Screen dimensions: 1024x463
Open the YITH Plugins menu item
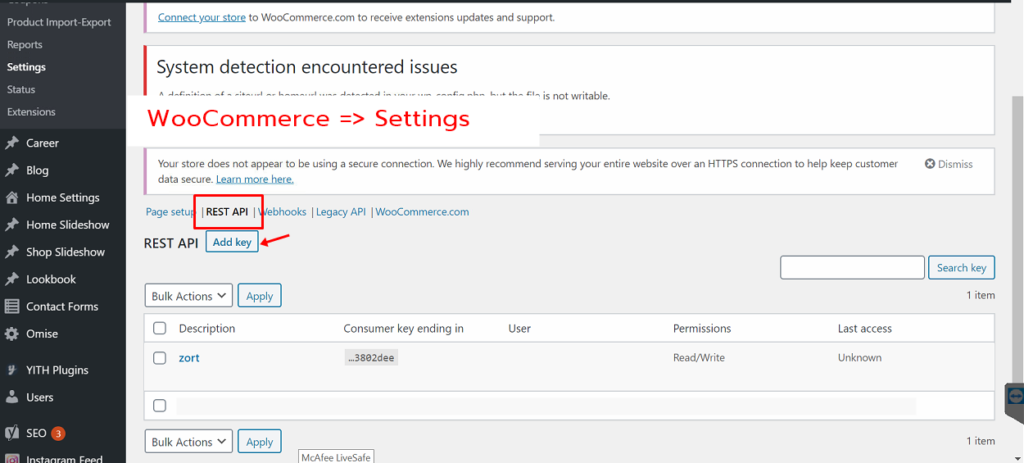click(57, 370)
